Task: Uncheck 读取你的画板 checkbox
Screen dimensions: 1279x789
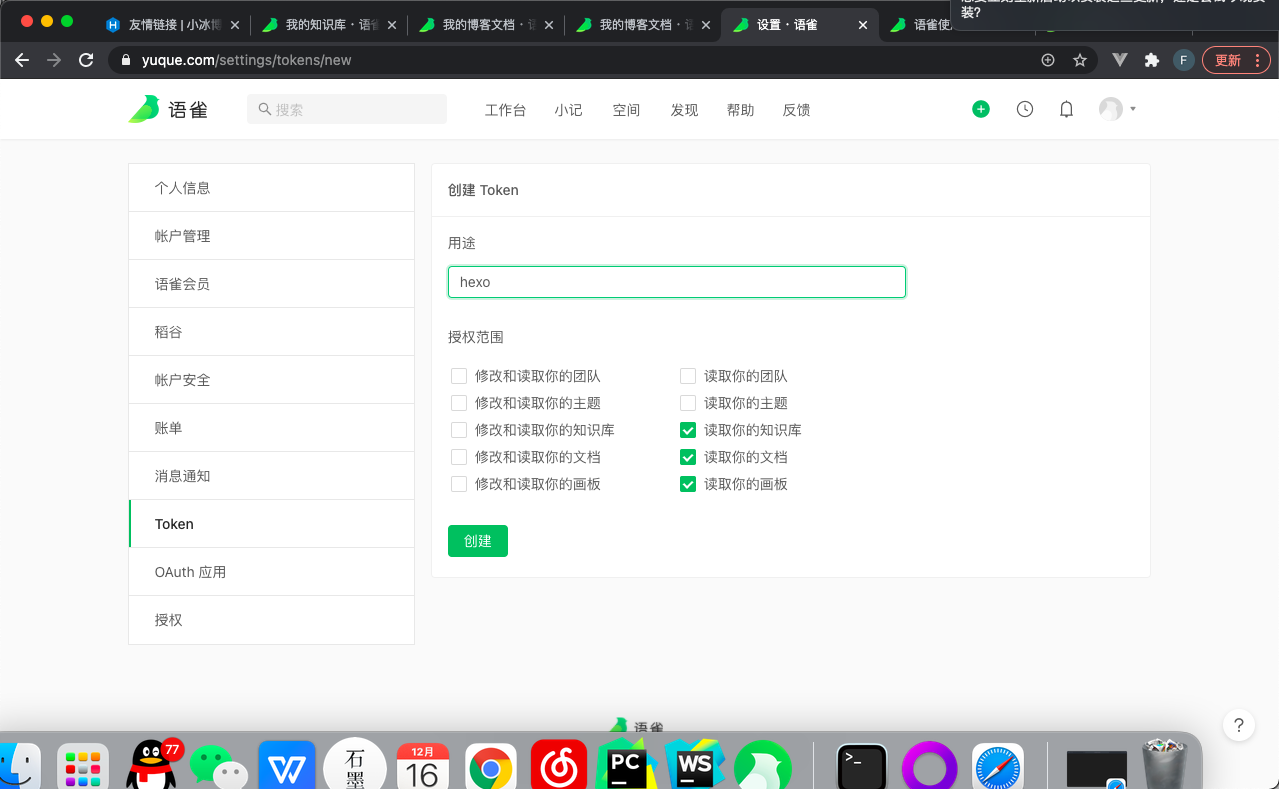Action: click(x=688, y=484)
